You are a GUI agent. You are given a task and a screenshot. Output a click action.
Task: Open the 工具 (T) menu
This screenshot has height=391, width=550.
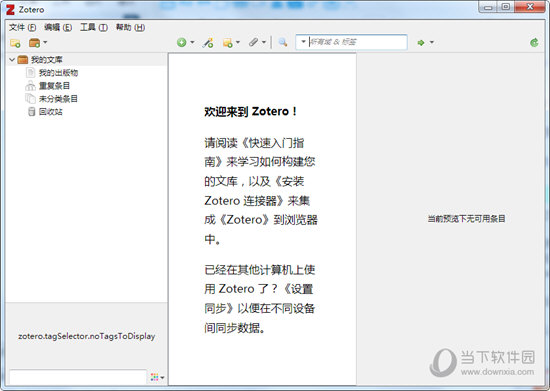(x=94, y=27)
